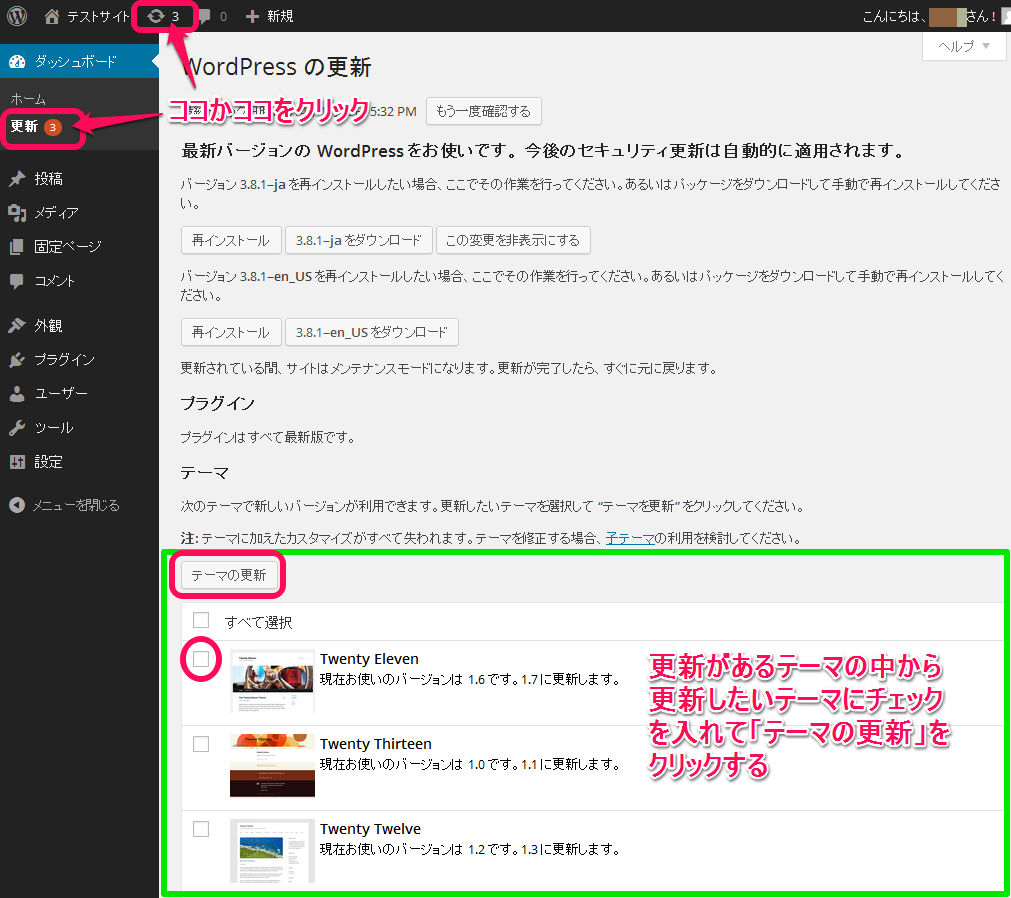Screen dimensions: 1011x898
Task: Click the プラグイン plug icon
Action: 17,360
